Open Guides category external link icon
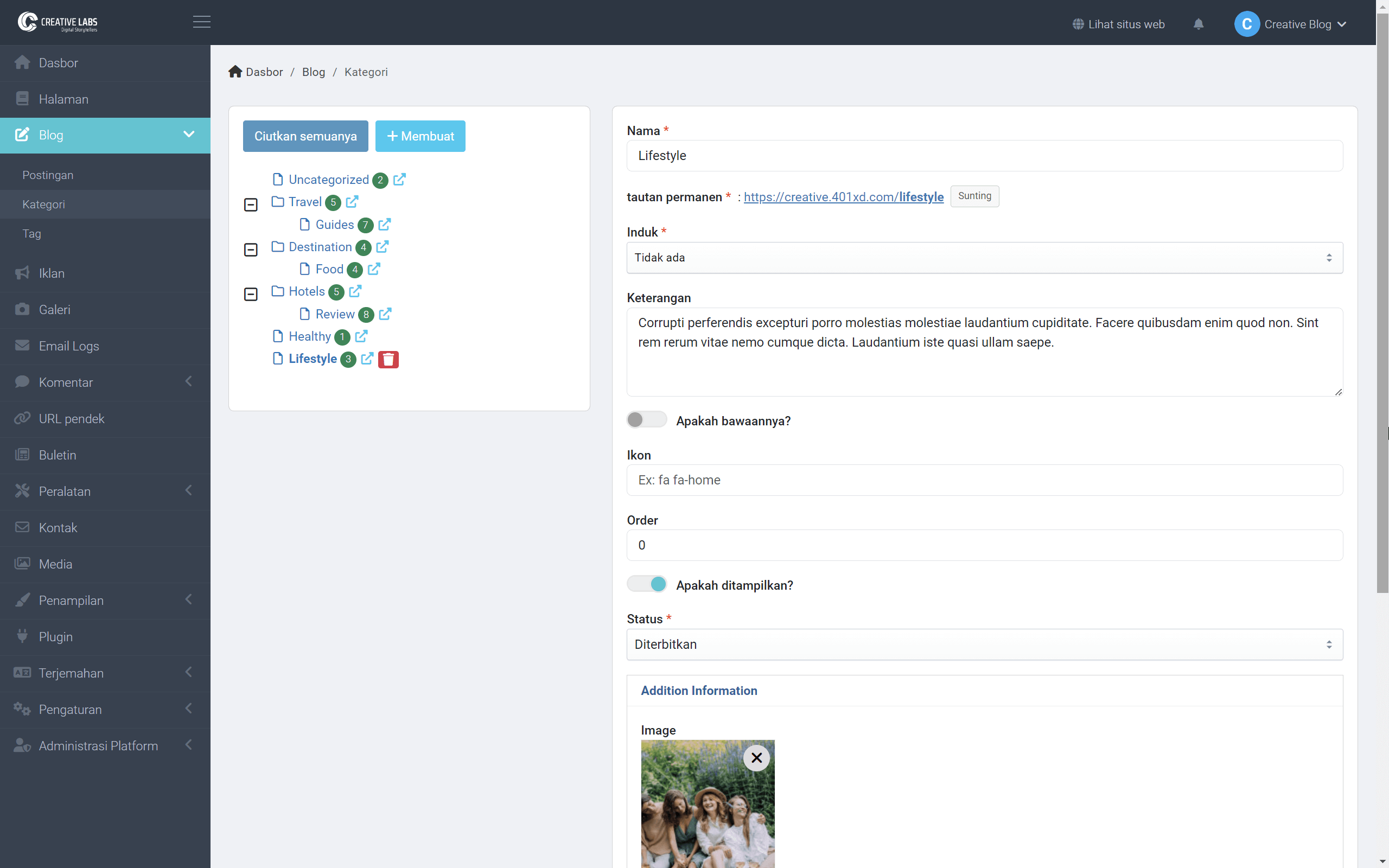The height and width of the screenshot is (868, 1389). point(385,225)
